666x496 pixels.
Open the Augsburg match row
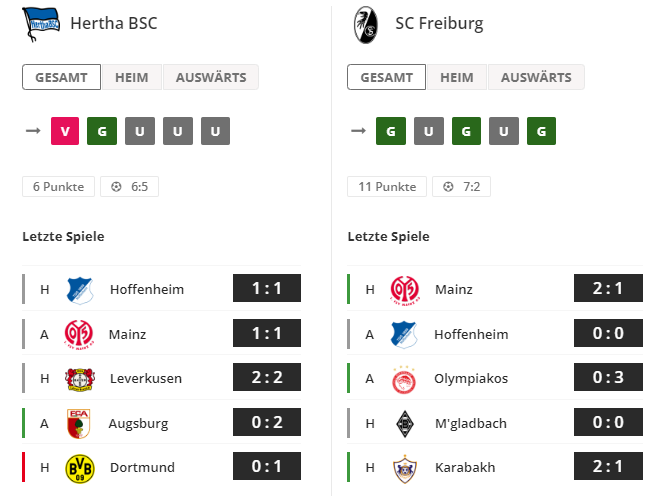[161, 423]
